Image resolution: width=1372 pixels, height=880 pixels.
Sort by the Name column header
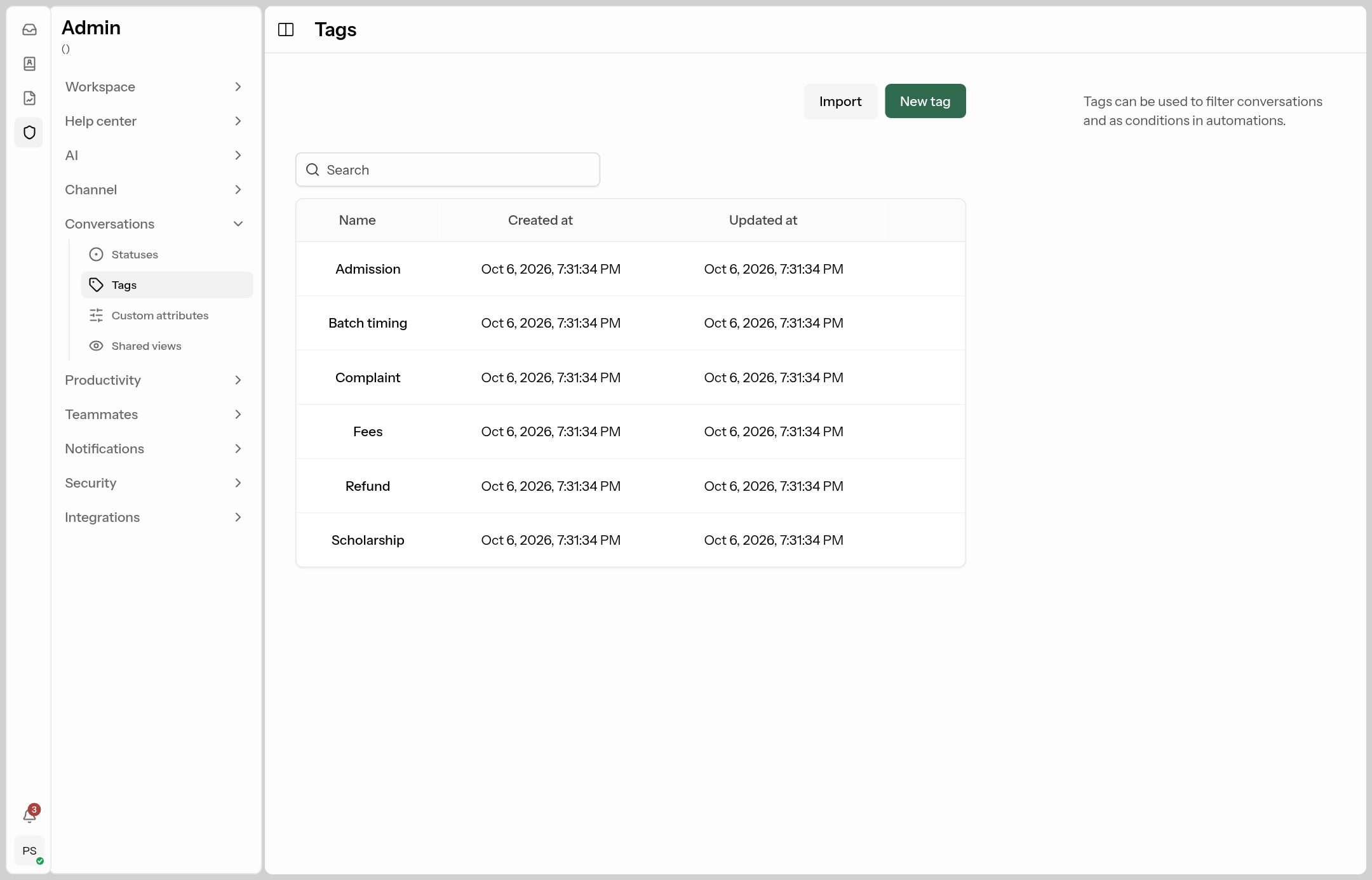[x=357, y=220]
